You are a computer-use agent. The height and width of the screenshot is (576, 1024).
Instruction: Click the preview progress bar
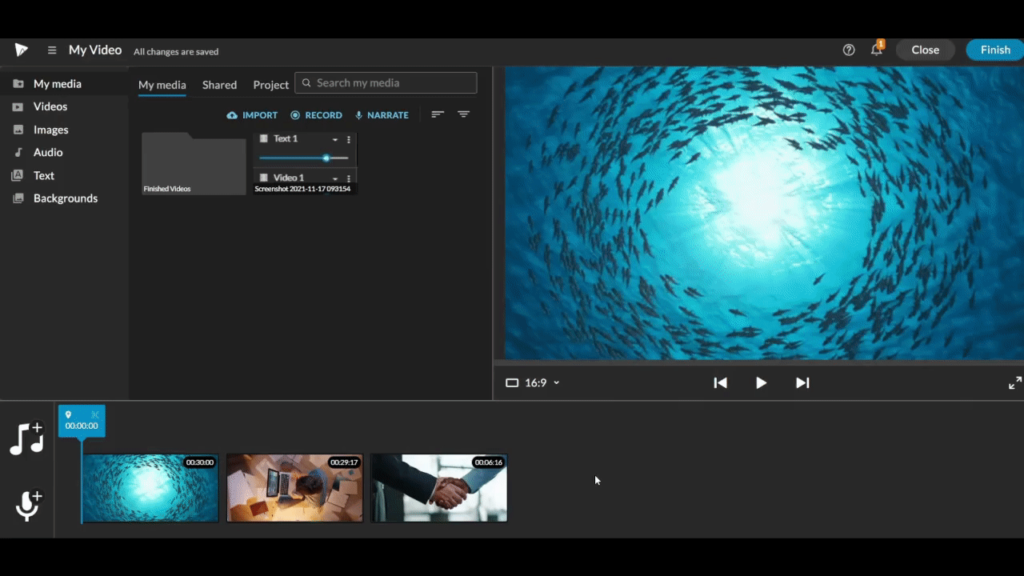pos(759,362)
